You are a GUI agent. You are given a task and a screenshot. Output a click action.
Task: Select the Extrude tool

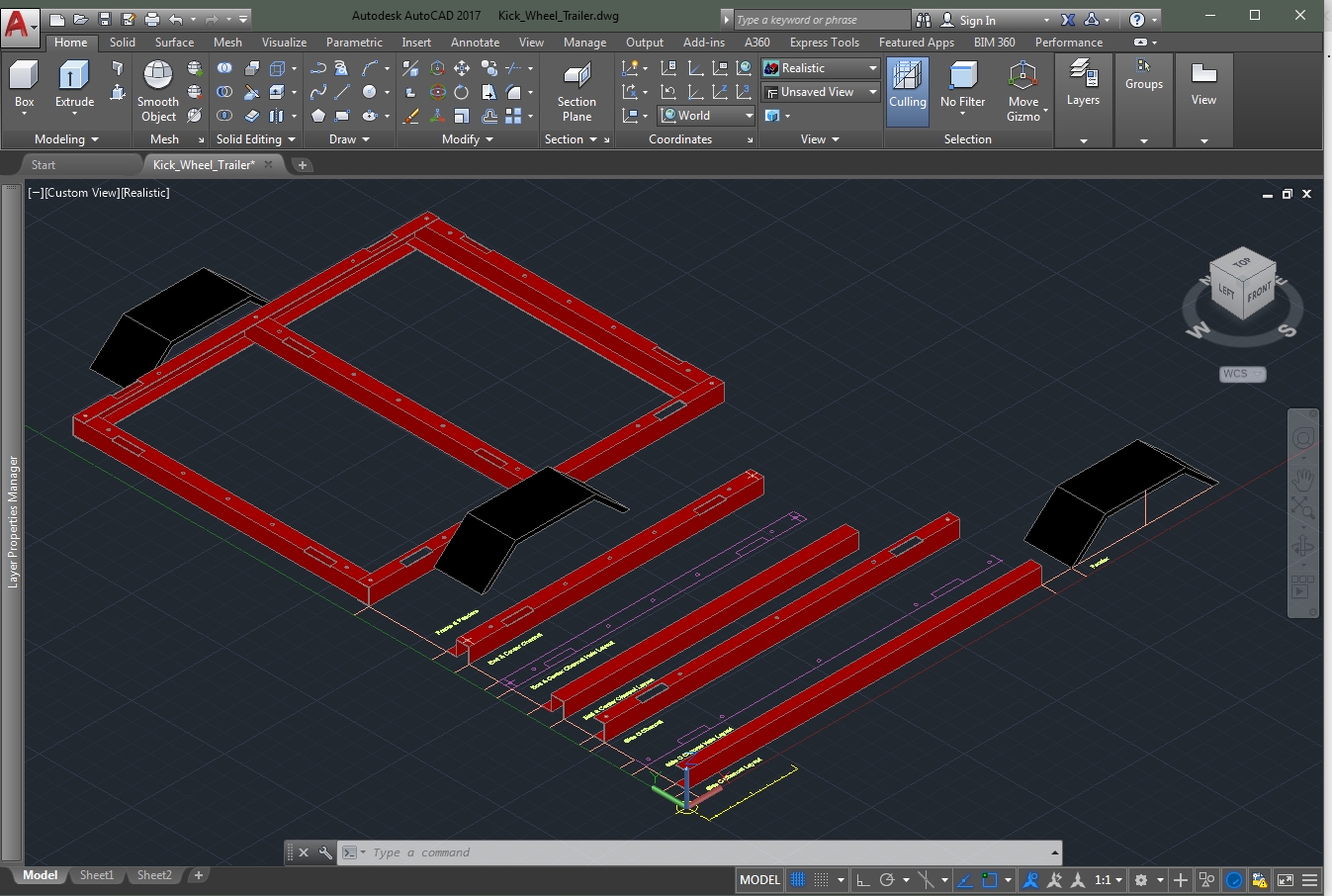(x=74, y=85)
